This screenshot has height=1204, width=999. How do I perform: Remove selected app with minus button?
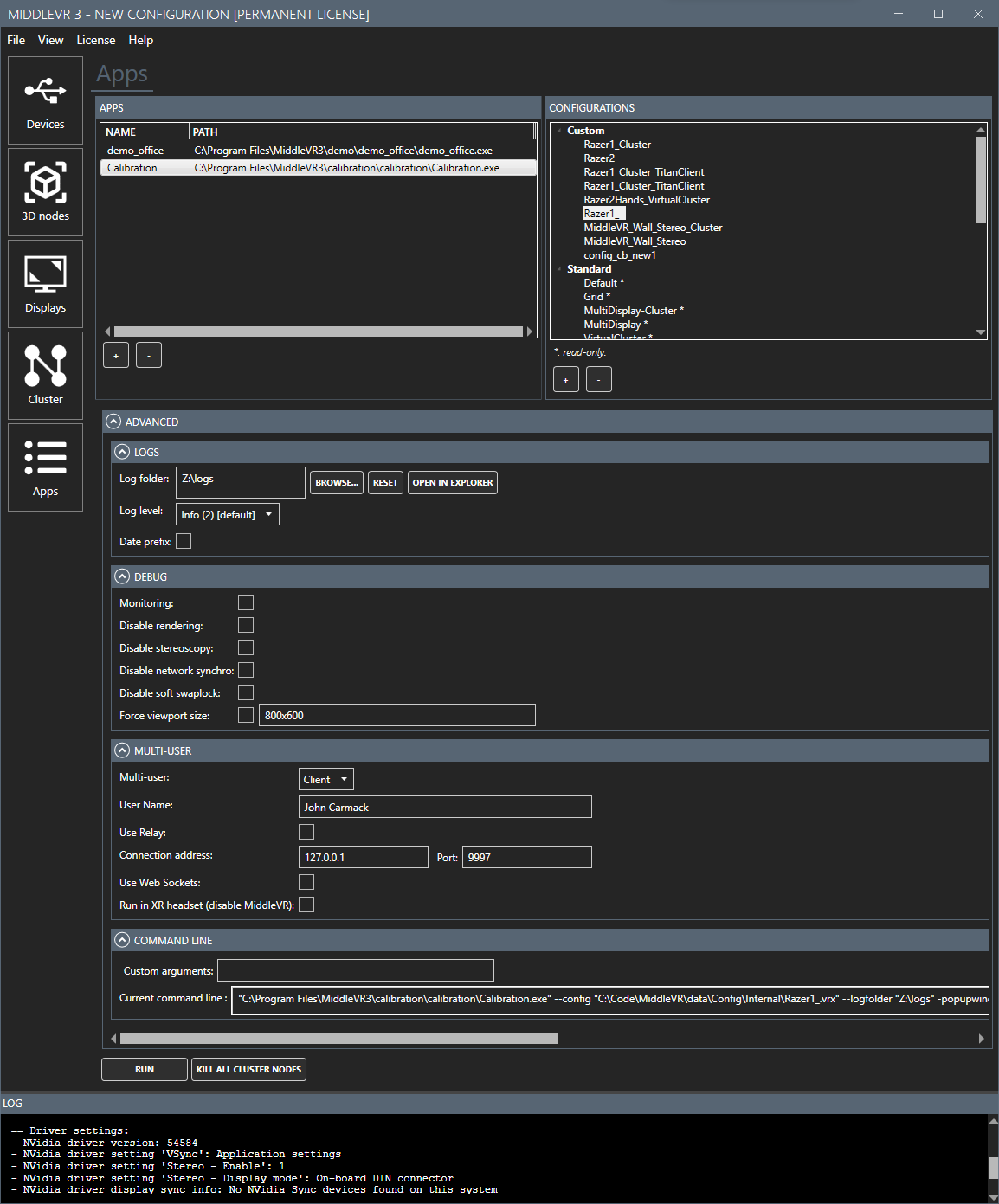click(x=149, y=355)
